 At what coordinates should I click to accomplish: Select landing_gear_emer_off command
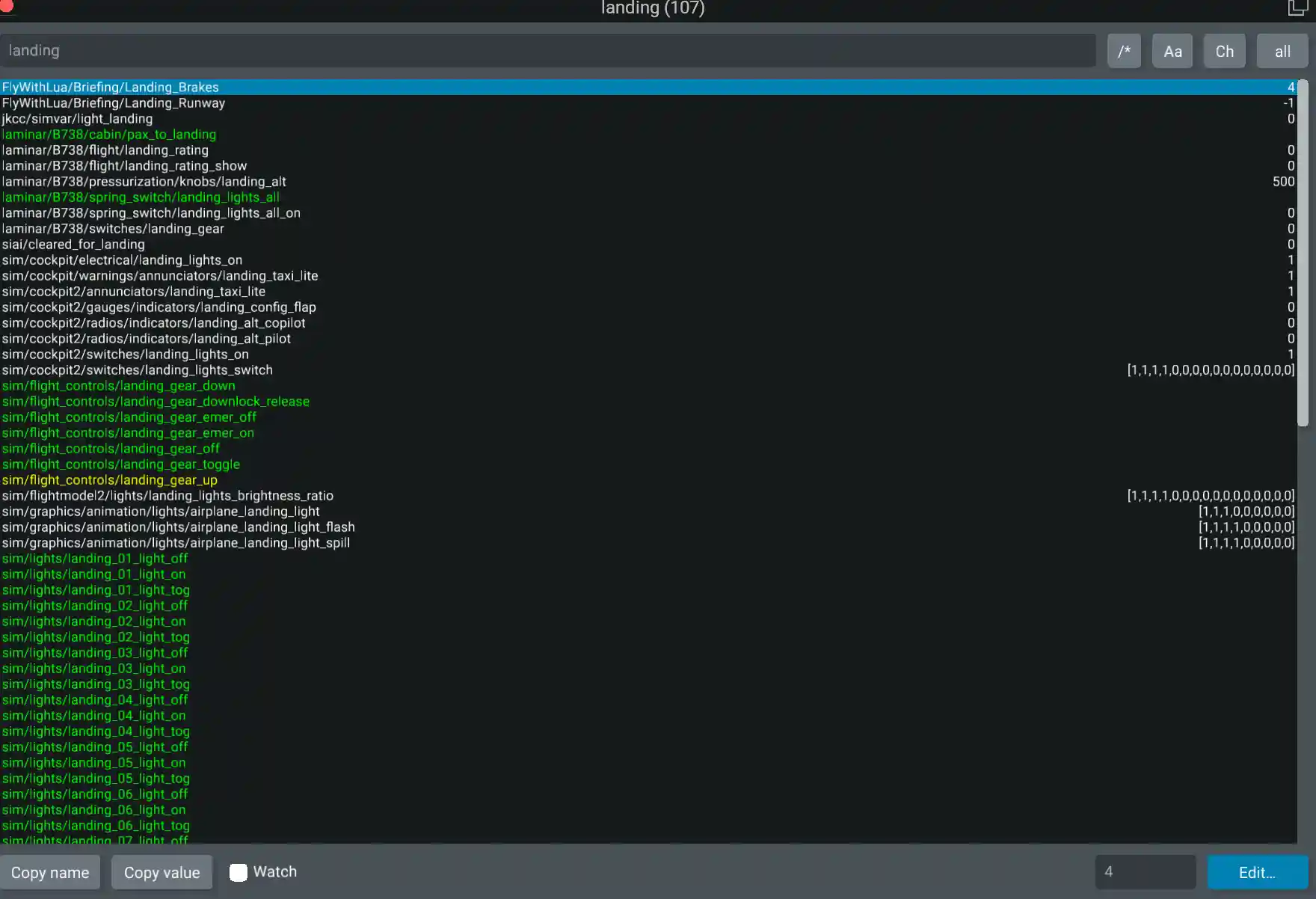(648, 417)
